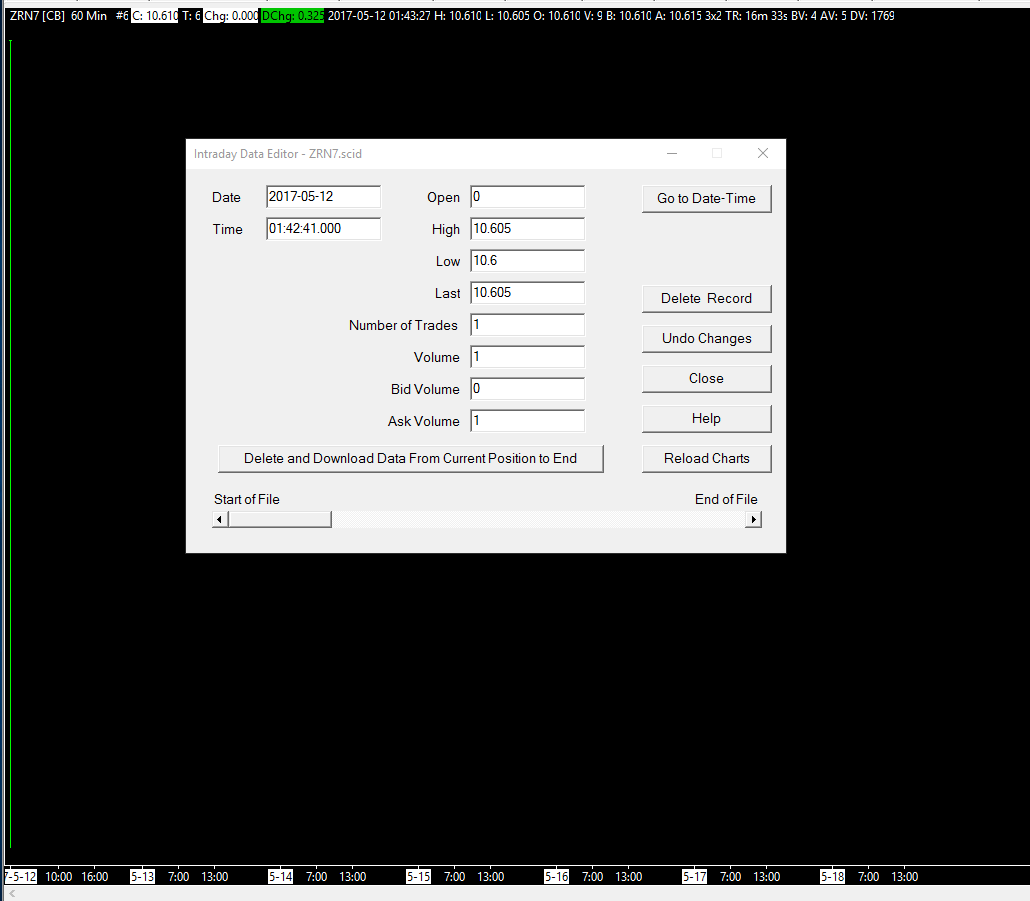Click into the Low price field
The image size is (1030, 901).
click(x=527, y=261)
